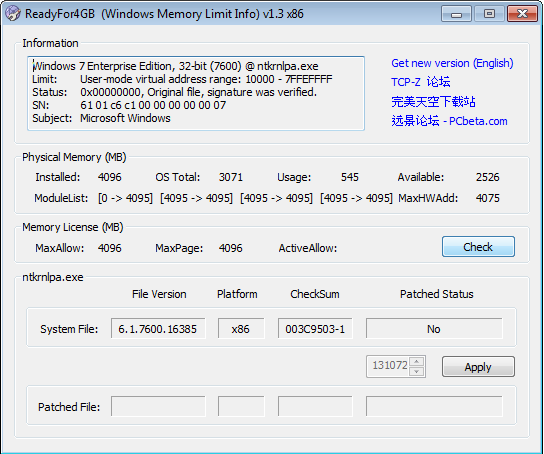The image size is (544, 454).
Task: Open the Get new version (English) link
Action: coord(452,63)
